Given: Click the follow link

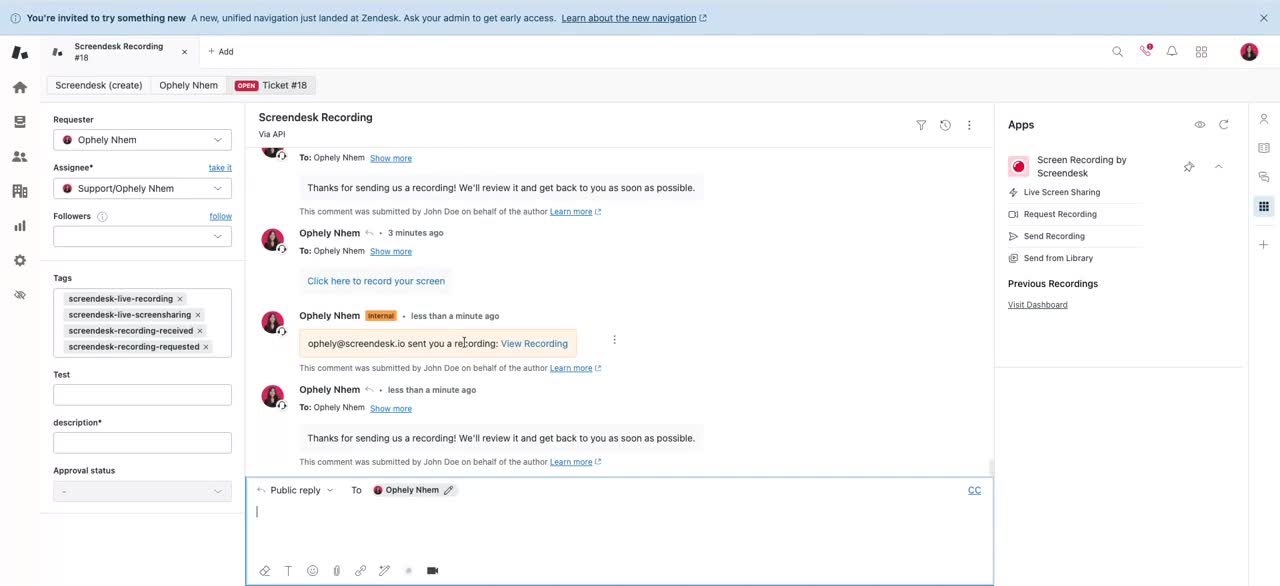Looking at the screenshot, I should click(221, 216).
